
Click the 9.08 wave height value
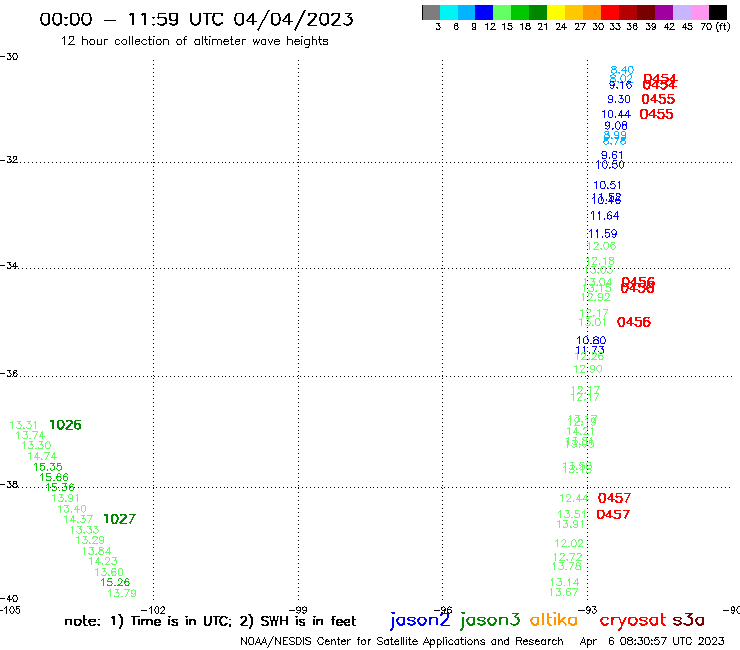(616, 126)
